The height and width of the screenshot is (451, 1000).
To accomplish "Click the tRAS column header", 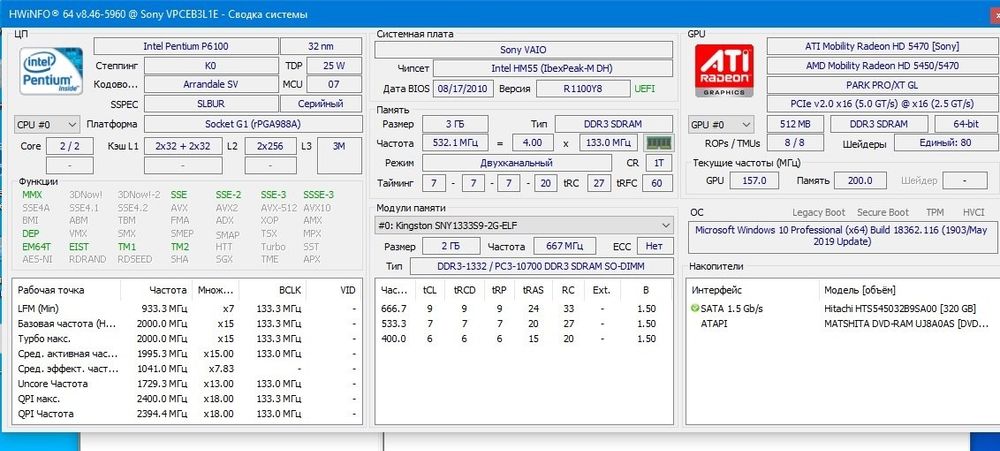I will tap(533, 290).
